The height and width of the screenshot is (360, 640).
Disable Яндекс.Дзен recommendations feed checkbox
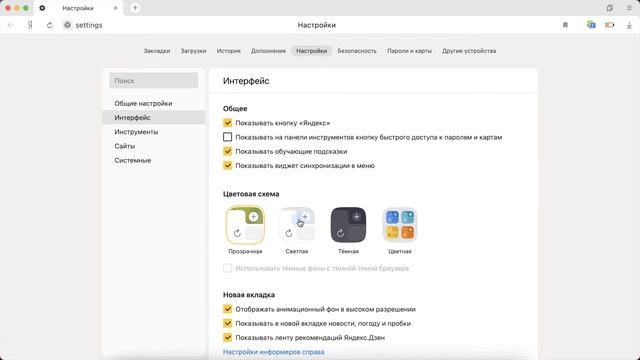point(227,338)
